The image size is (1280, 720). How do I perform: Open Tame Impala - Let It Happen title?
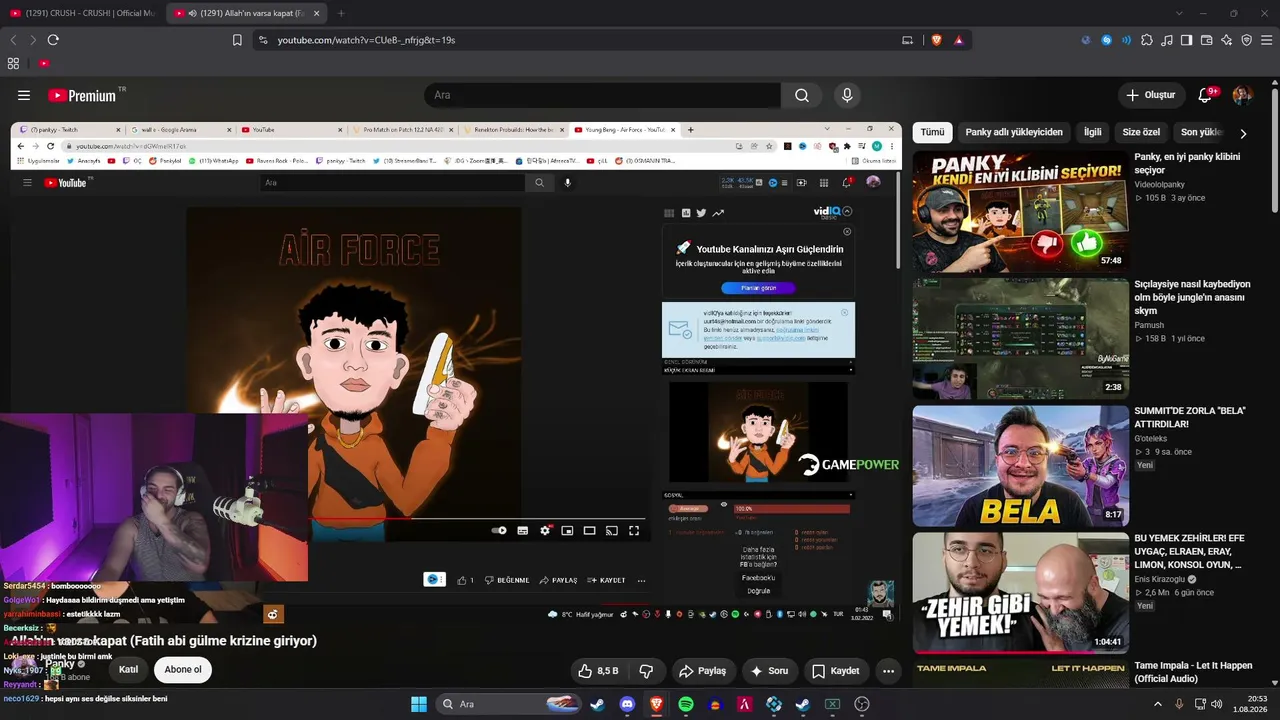tap(1193, 672)
